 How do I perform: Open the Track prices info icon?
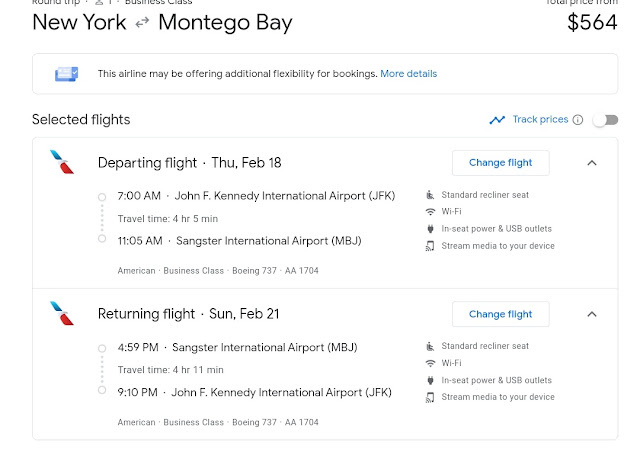tap(578, 120)
